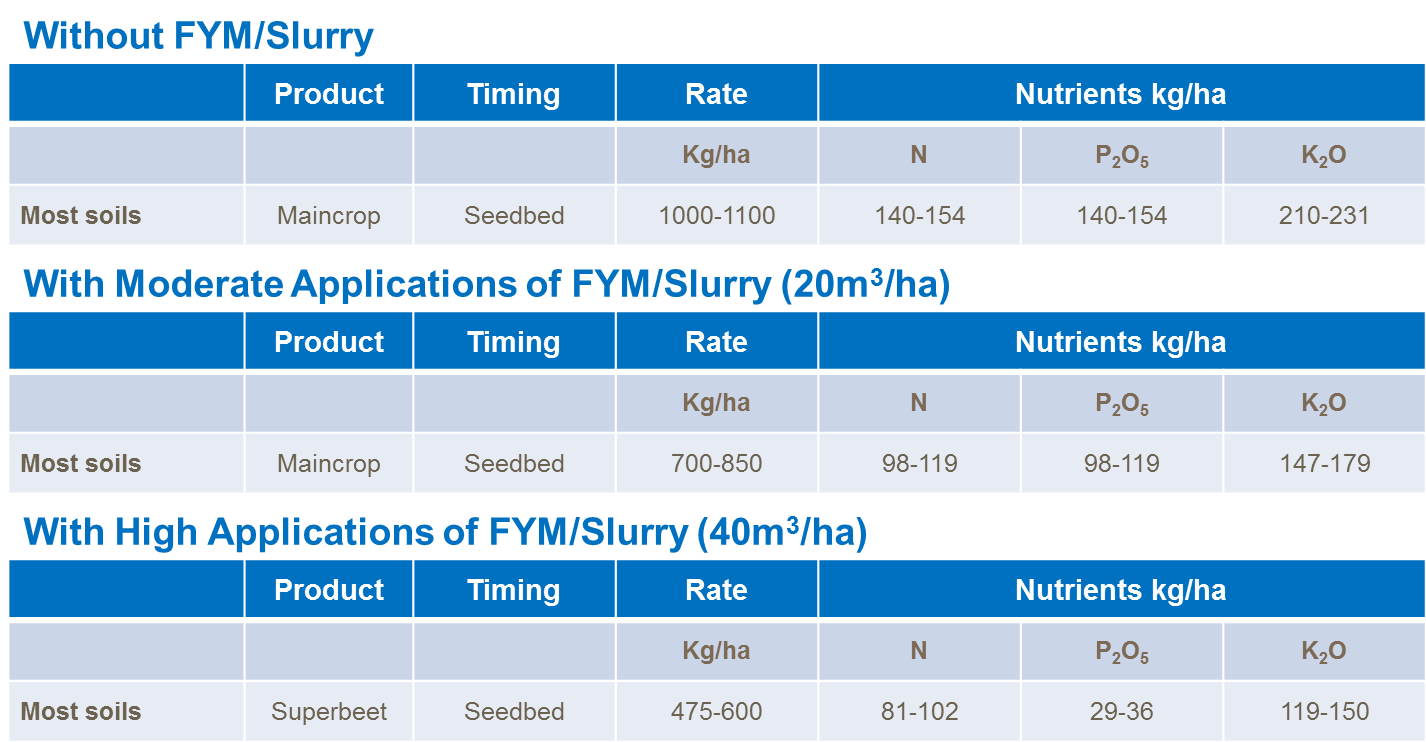Select the 475-600 rate cell

[x=716, y=712]
